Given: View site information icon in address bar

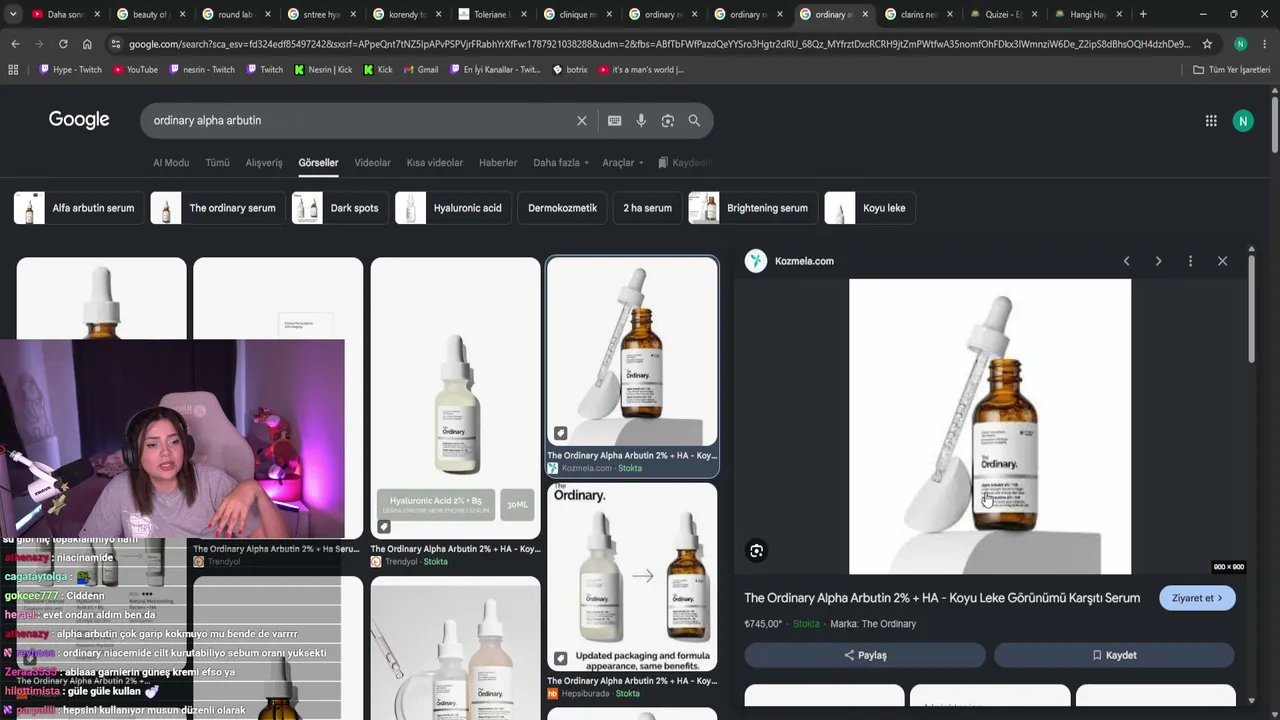Looking at the screenshot, I should click(116, 44).
